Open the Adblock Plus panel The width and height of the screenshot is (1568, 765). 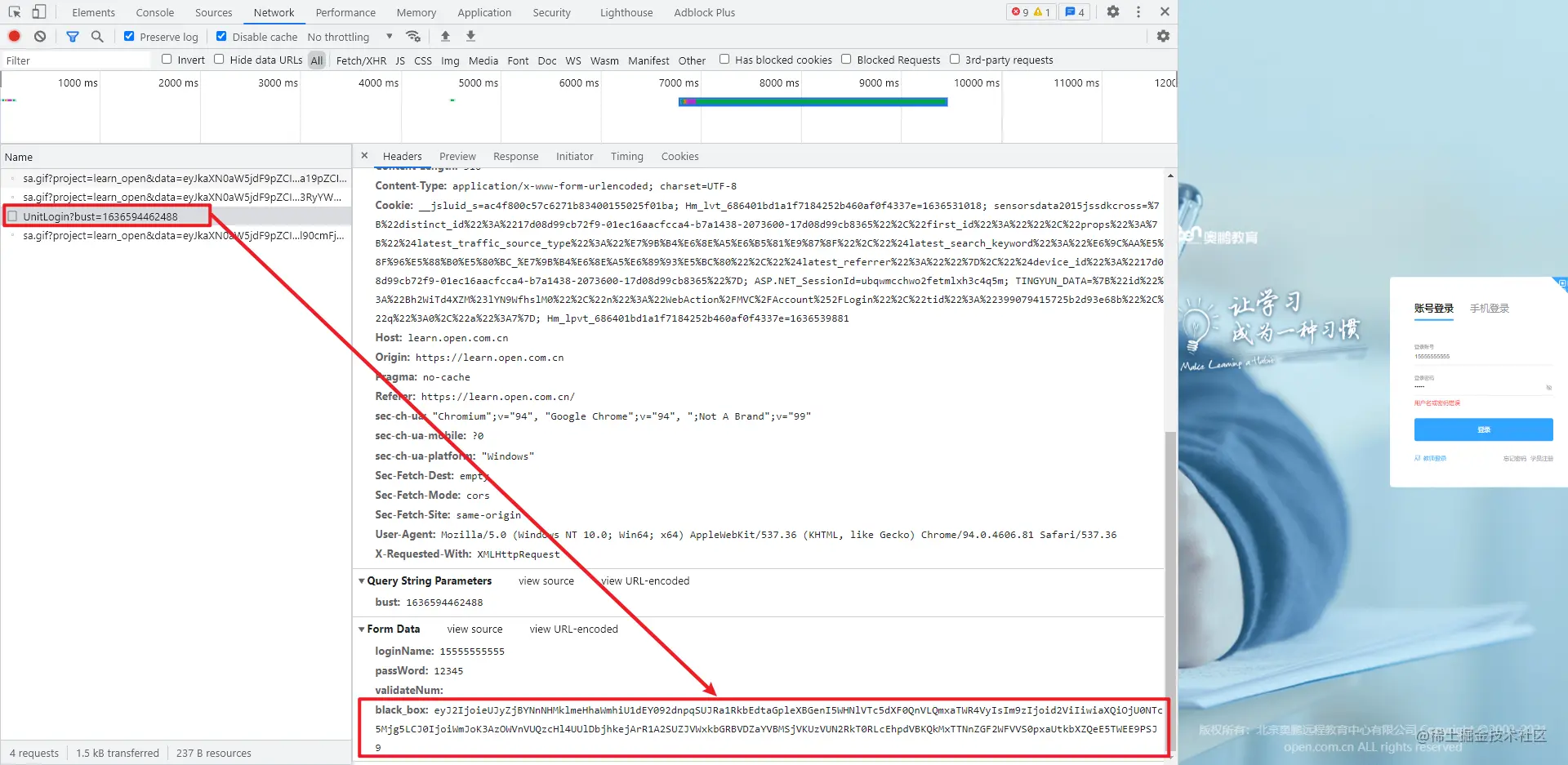point(705,12)
